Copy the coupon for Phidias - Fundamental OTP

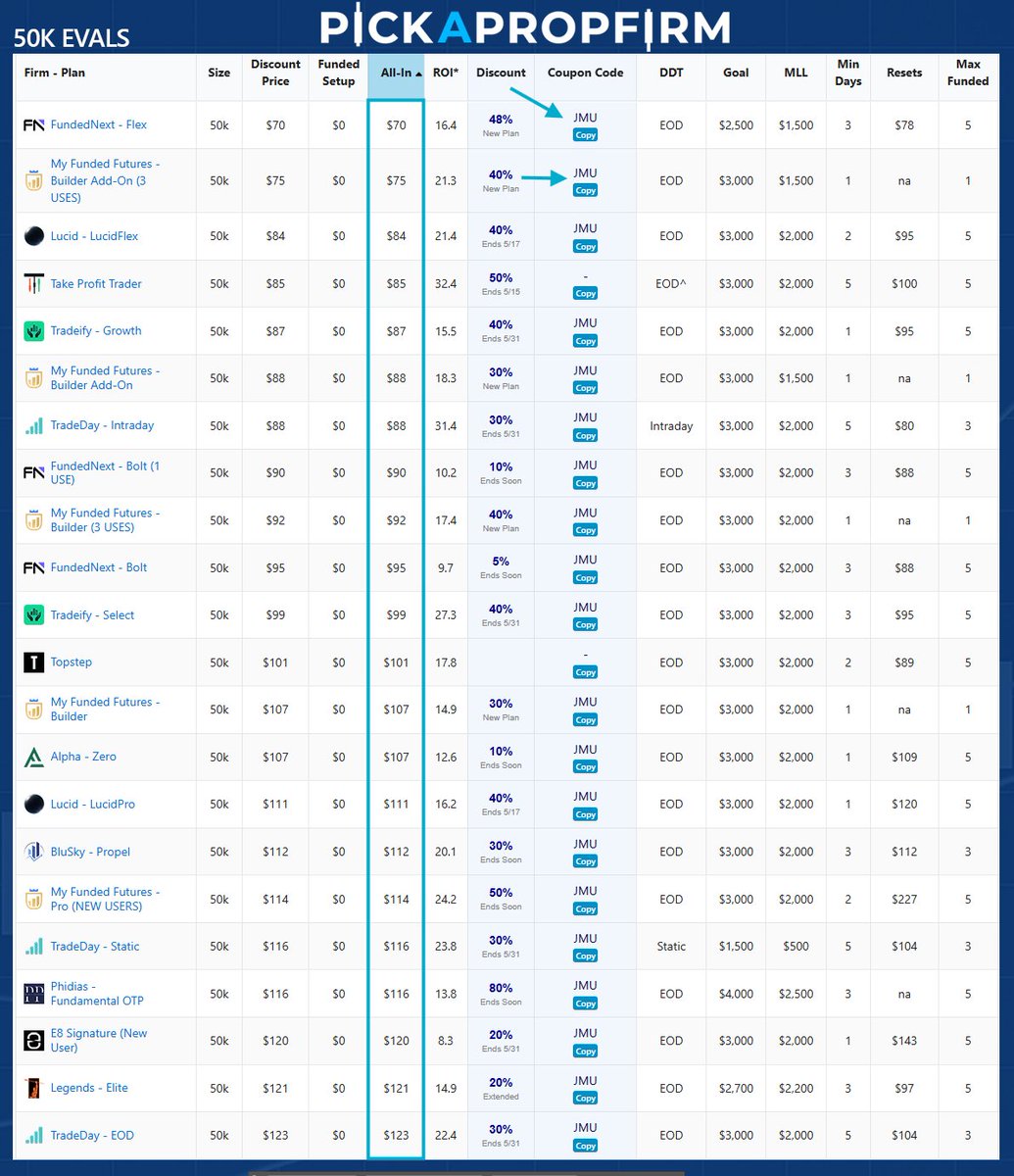585,1004
